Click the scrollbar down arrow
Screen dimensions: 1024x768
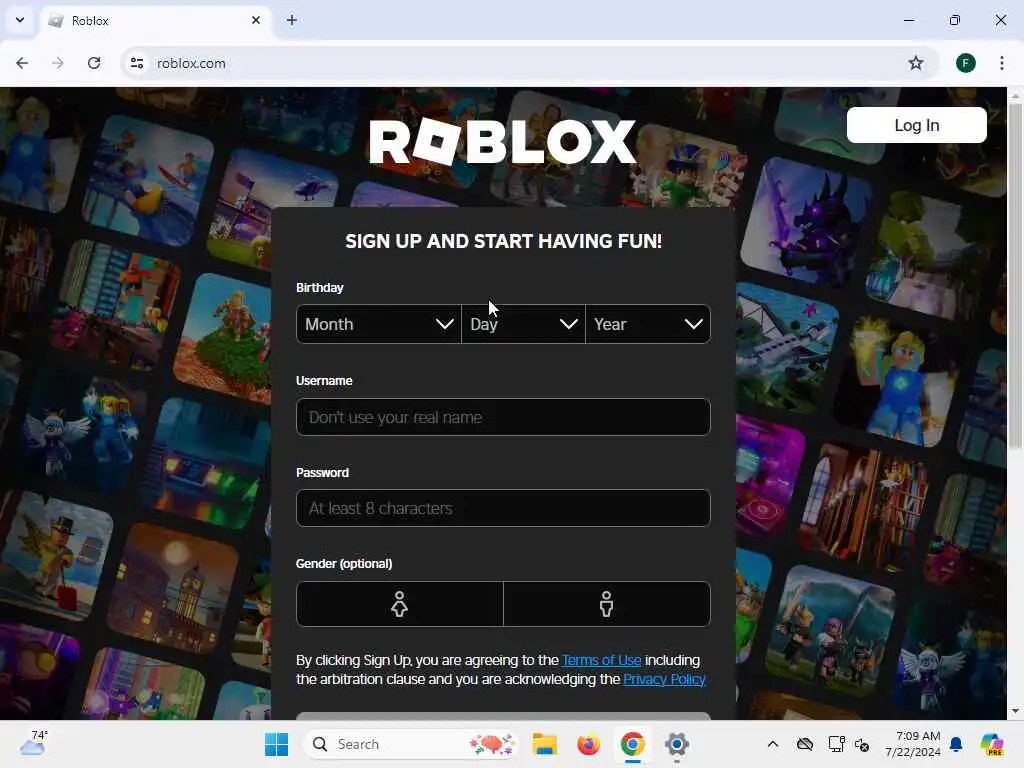1015,711
